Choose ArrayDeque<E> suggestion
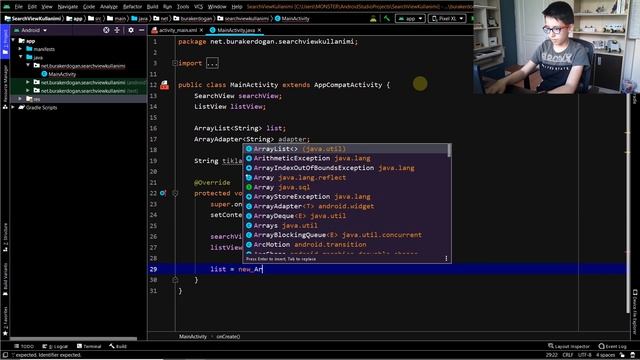640x360 pixels. [346, 216]
